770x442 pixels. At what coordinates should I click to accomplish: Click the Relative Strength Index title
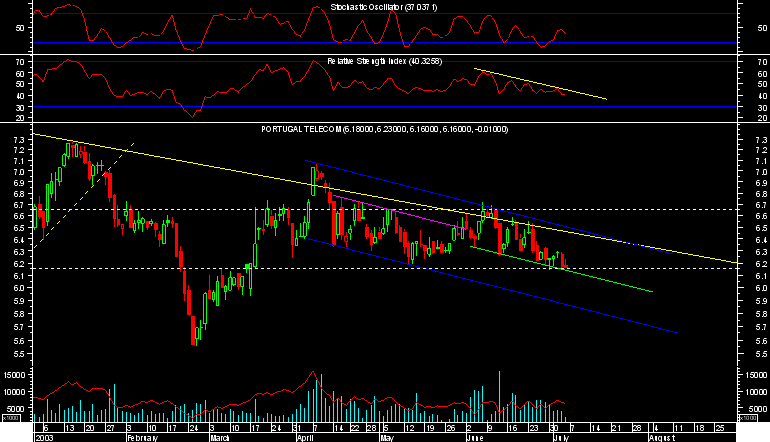coord(385,61)
